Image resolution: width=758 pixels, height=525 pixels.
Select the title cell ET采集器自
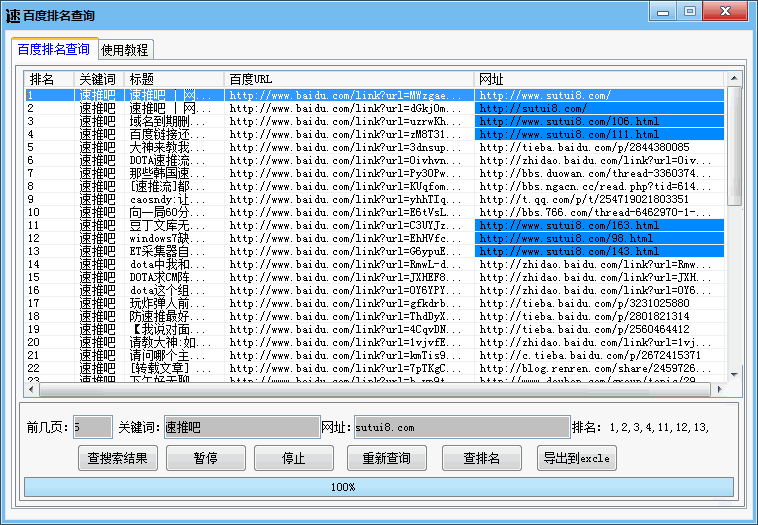pos(174,251)
